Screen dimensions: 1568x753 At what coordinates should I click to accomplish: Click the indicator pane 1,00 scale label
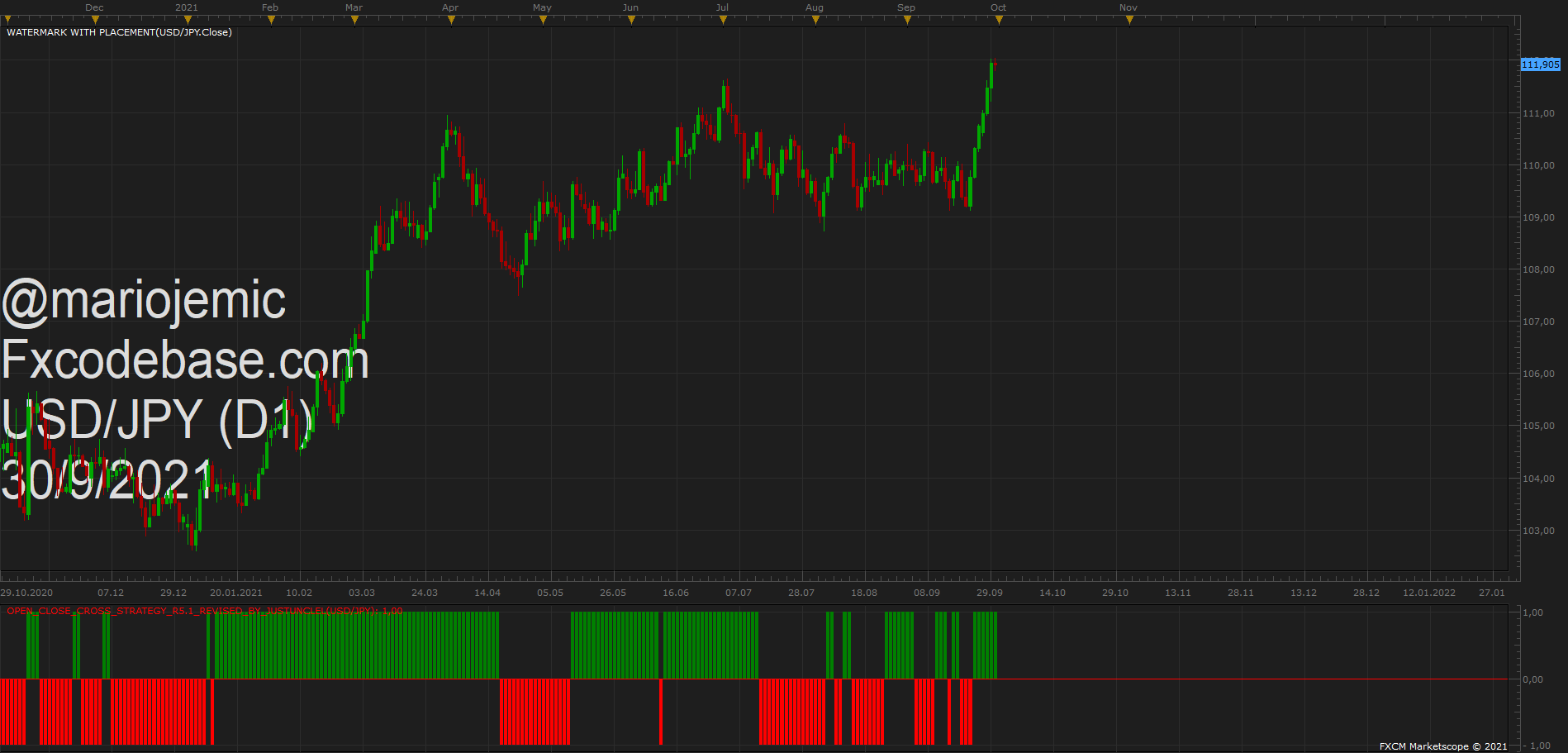pyautogui.click(x=1532, y=612)
